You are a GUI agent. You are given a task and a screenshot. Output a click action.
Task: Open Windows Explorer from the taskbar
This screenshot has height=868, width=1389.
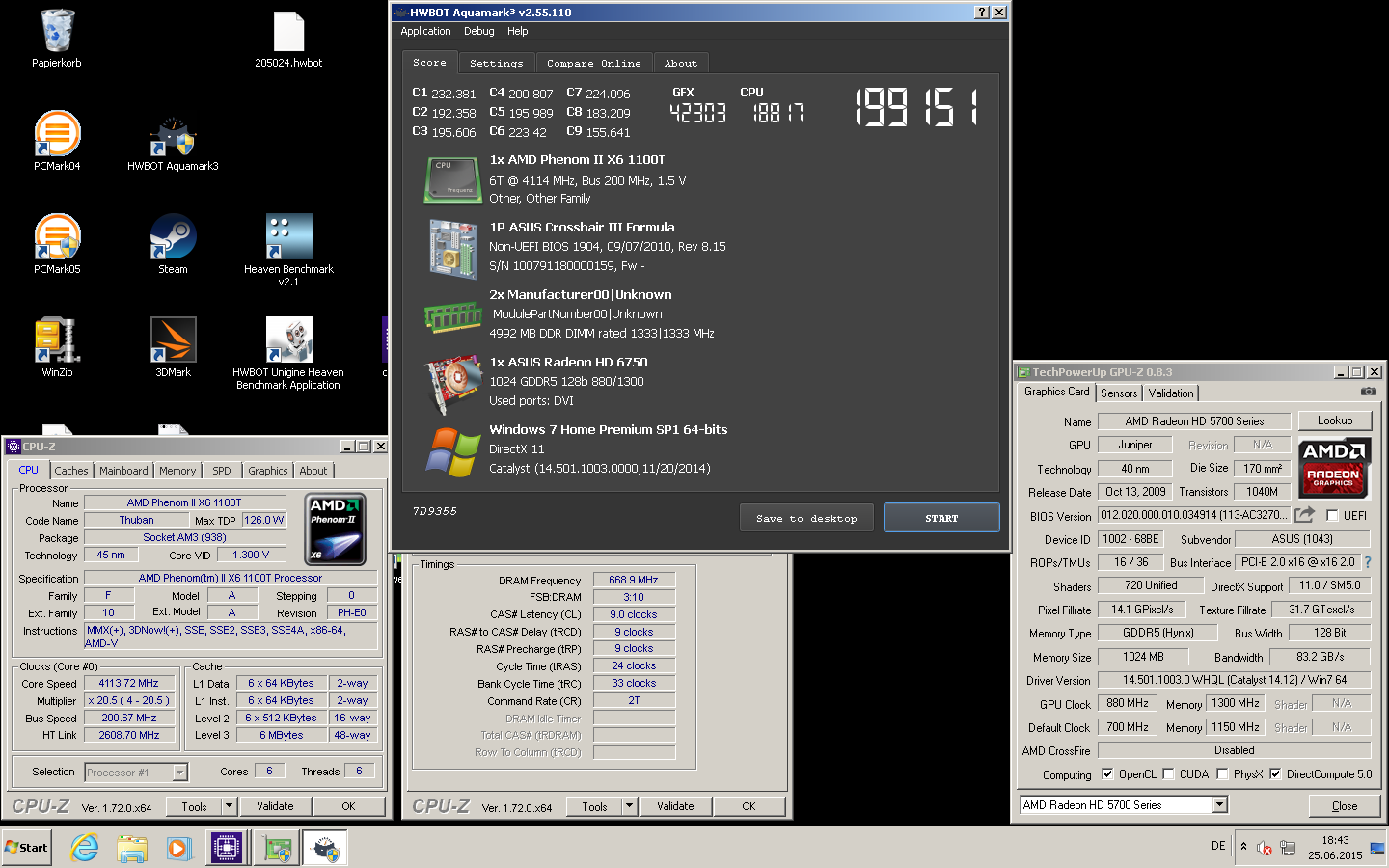132,848
